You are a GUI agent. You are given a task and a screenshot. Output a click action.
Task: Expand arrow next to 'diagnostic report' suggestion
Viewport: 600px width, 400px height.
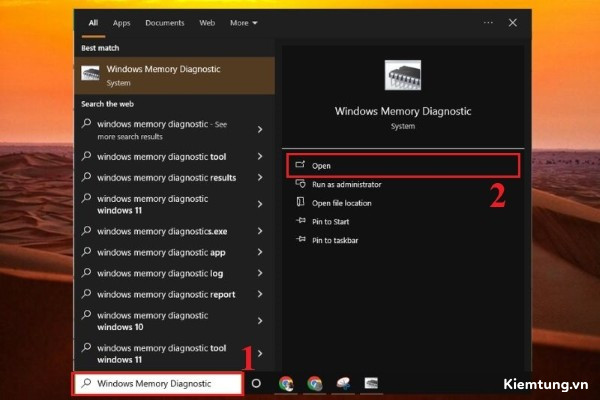click(x=260, y=294)
